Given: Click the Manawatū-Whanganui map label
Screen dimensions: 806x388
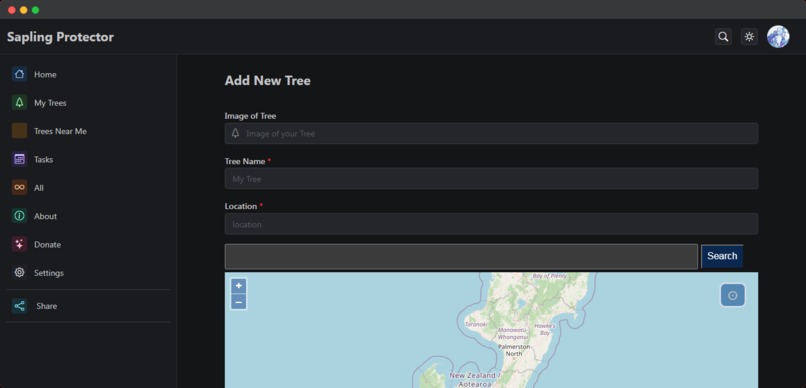Looking at the screenshot, I should 512,334.
